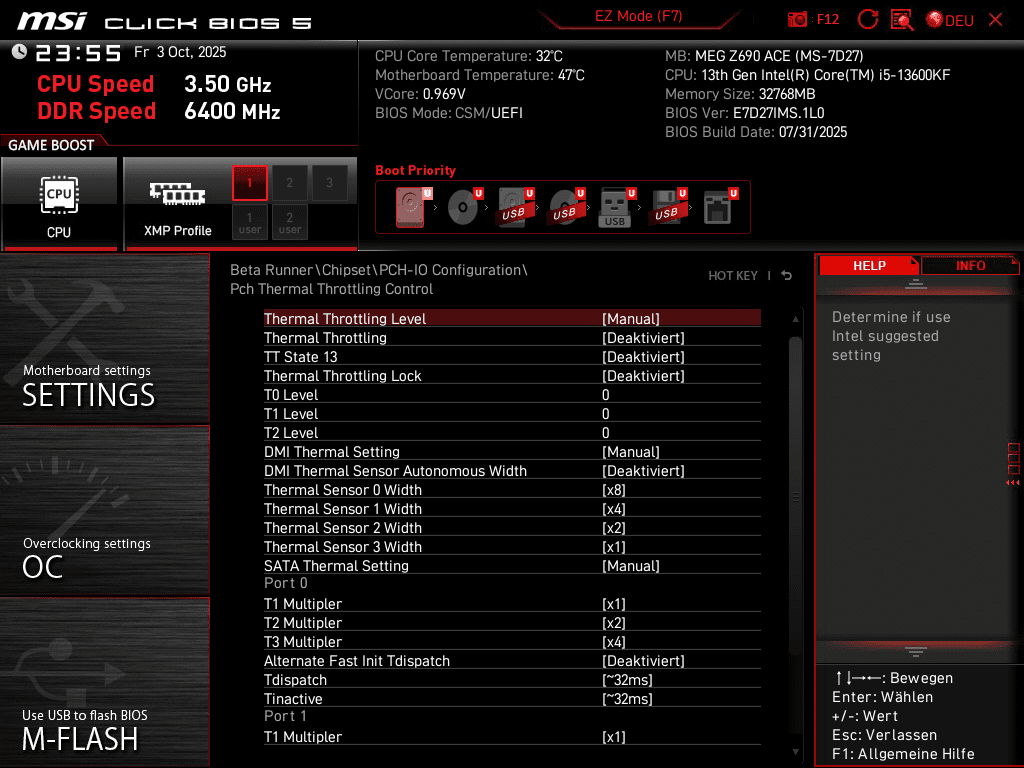Change DMI Thermal Sensor Autonomous Width
1024x768 pixels.
pyautogui.click(x=512, y=470)
